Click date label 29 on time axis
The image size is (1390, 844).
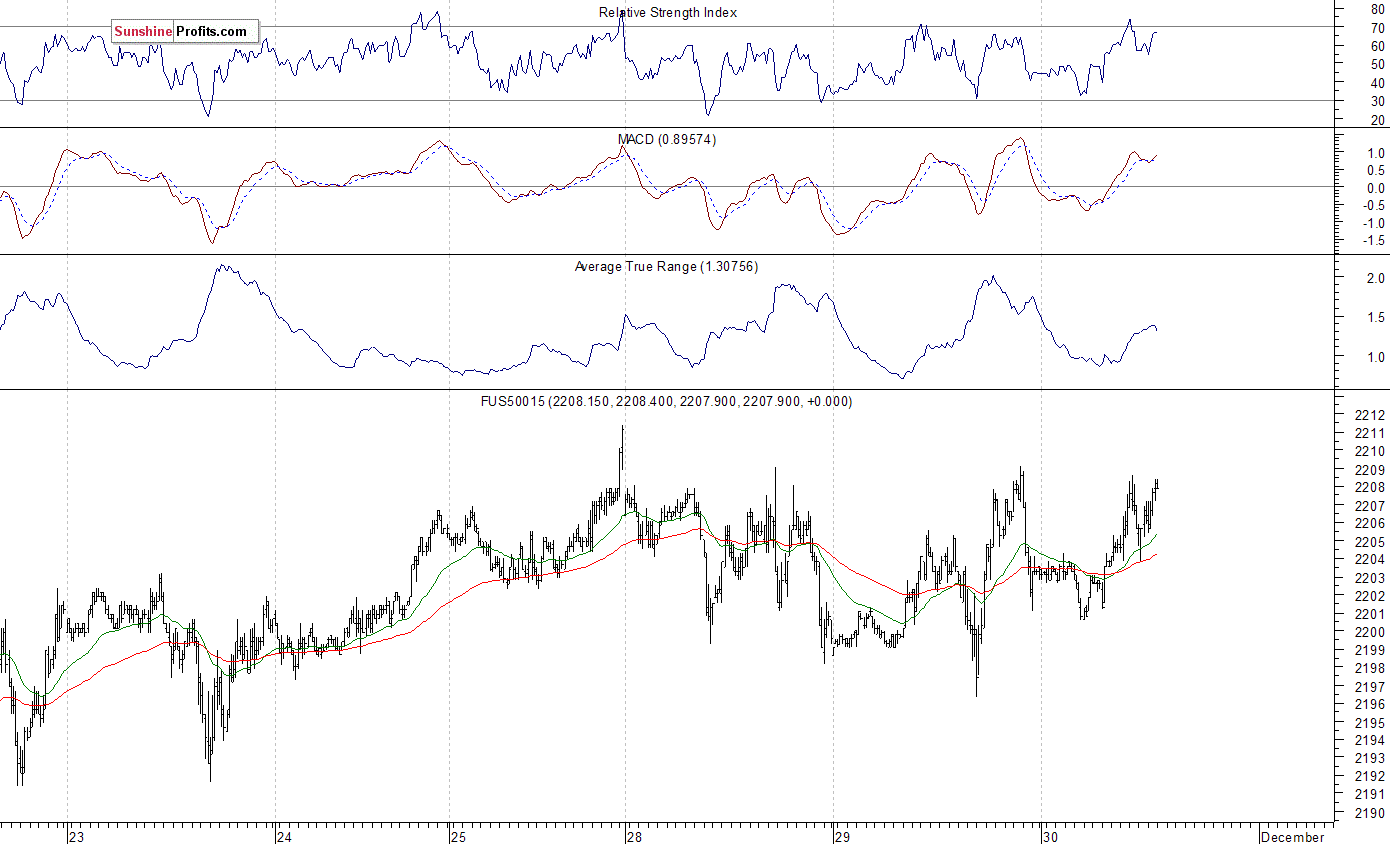843,836
